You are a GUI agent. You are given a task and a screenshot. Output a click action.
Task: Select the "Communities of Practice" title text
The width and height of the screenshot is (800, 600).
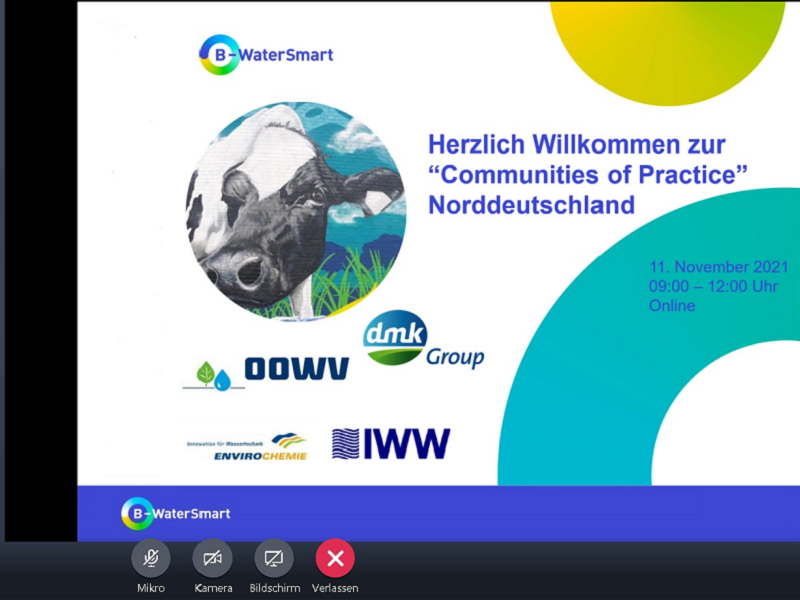pyautogui.click(x=588, y=175)
